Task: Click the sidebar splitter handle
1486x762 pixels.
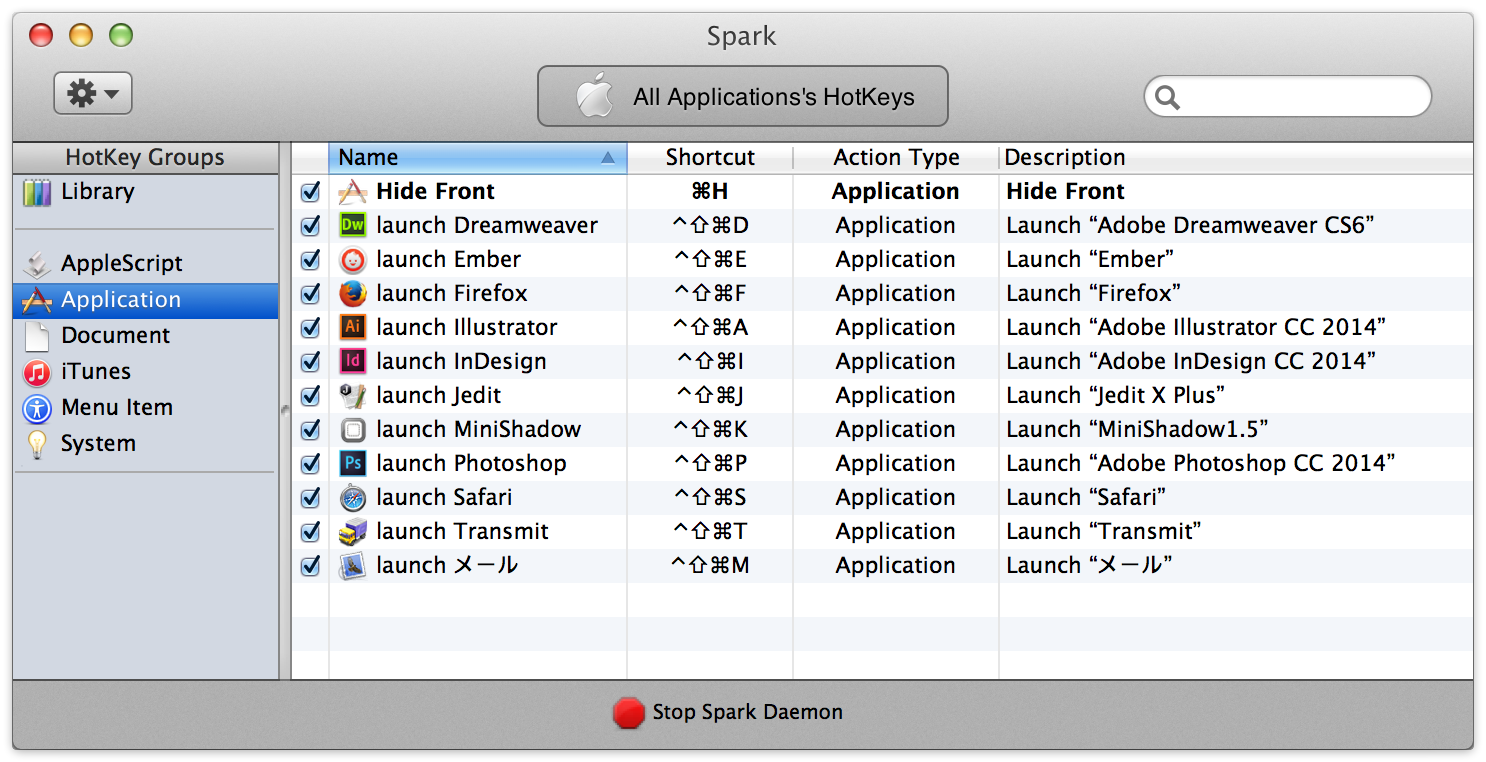Action: click(285, 409)
